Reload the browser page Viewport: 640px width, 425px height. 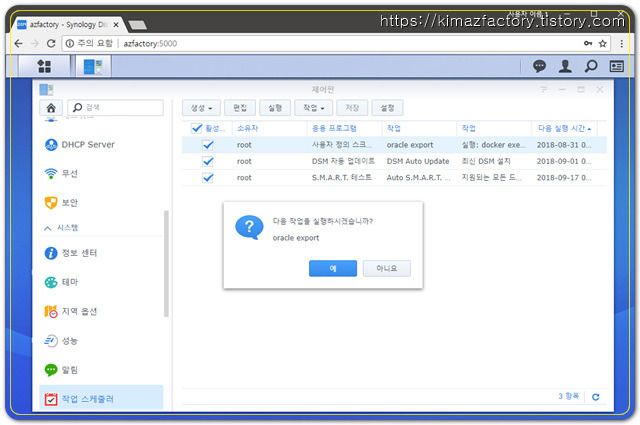coord(51,43)
